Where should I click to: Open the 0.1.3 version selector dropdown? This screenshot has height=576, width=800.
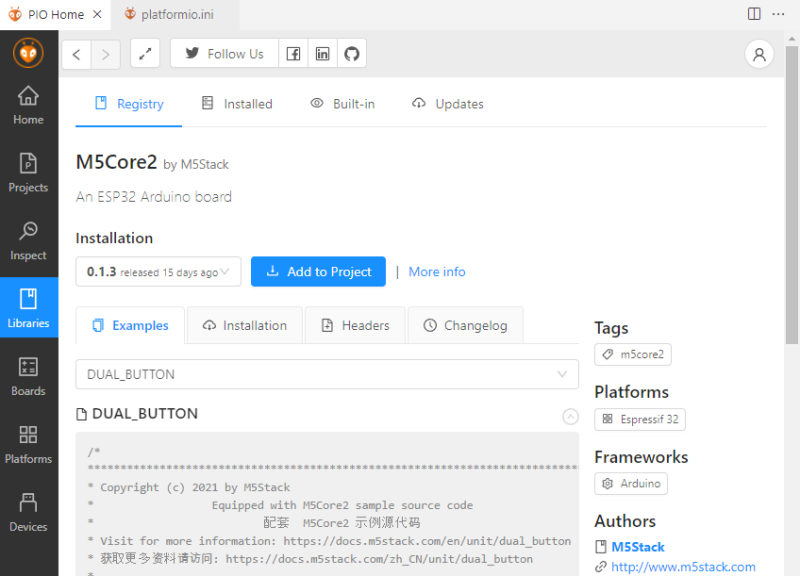coord(158,271)
